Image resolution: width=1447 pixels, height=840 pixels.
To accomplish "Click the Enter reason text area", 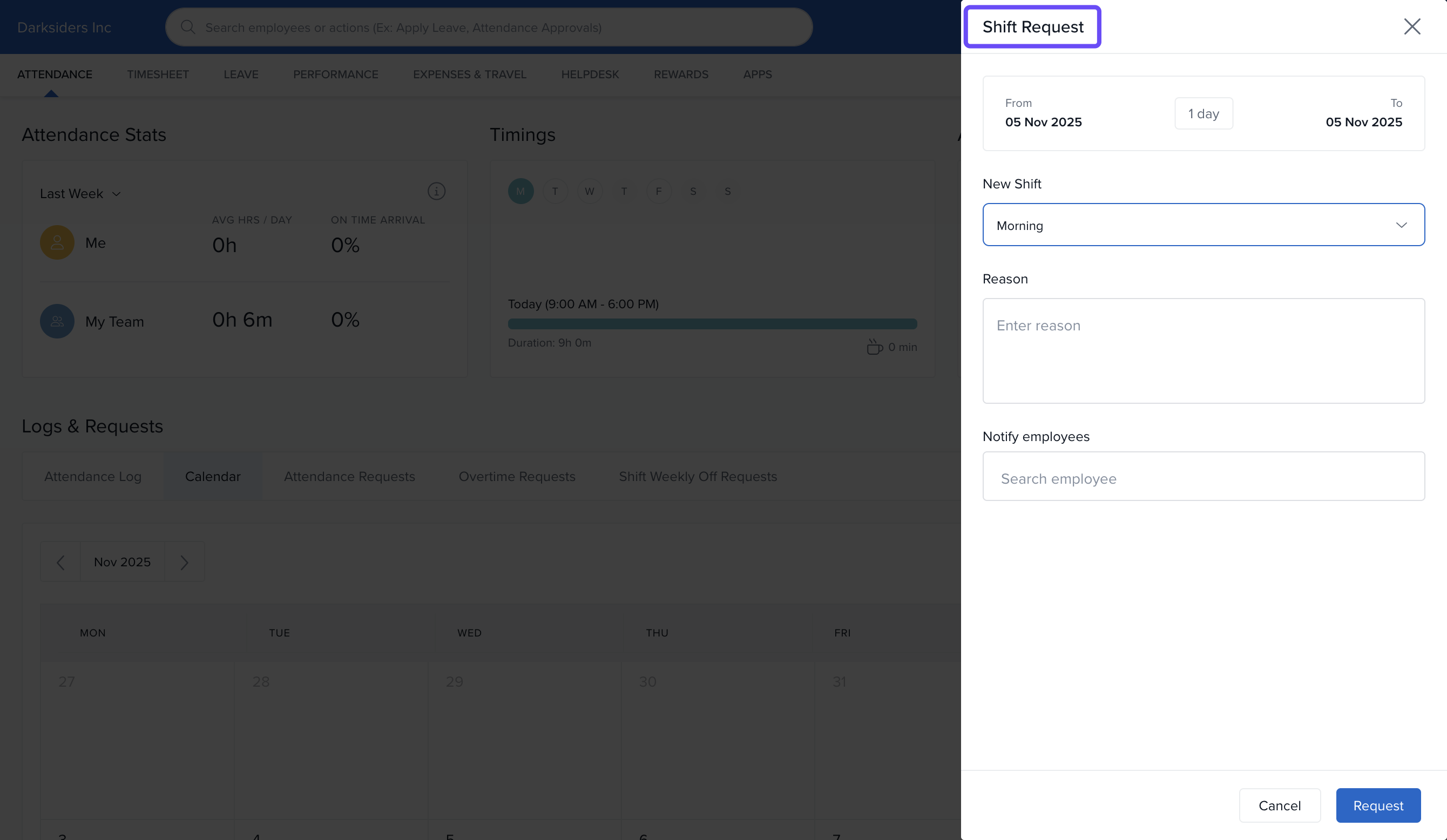I will [x=1203, y=351].
